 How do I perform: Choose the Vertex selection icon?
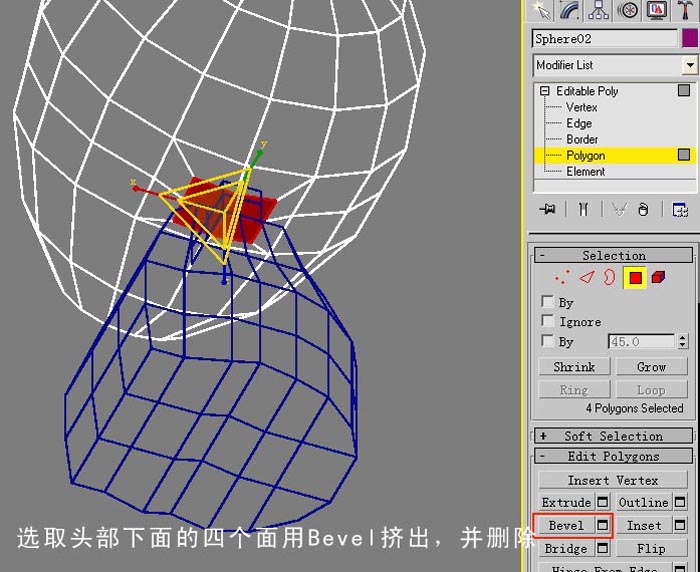[562, 277]
